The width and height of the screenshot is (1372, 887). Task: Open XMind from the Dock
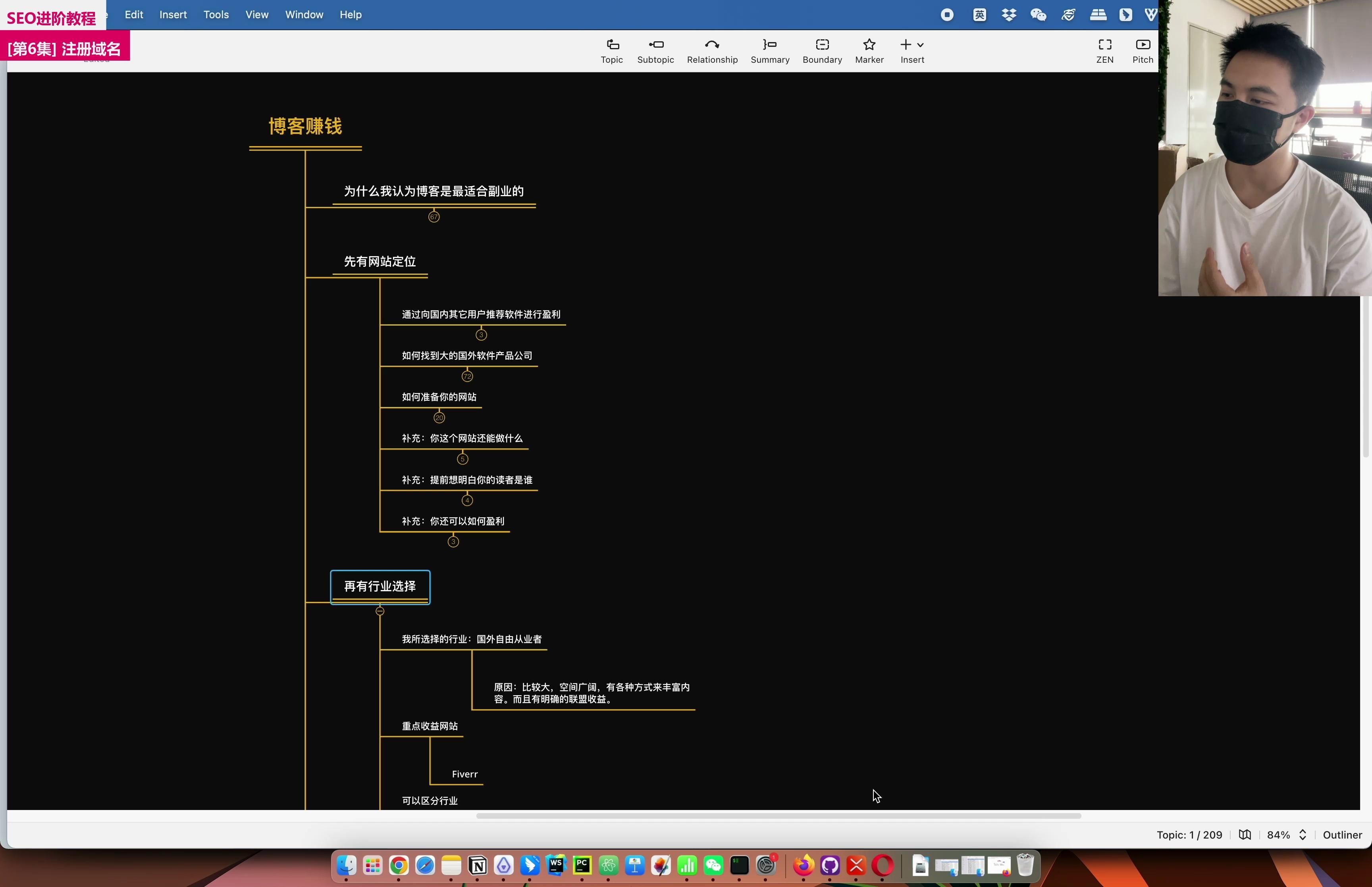[856, 866]
